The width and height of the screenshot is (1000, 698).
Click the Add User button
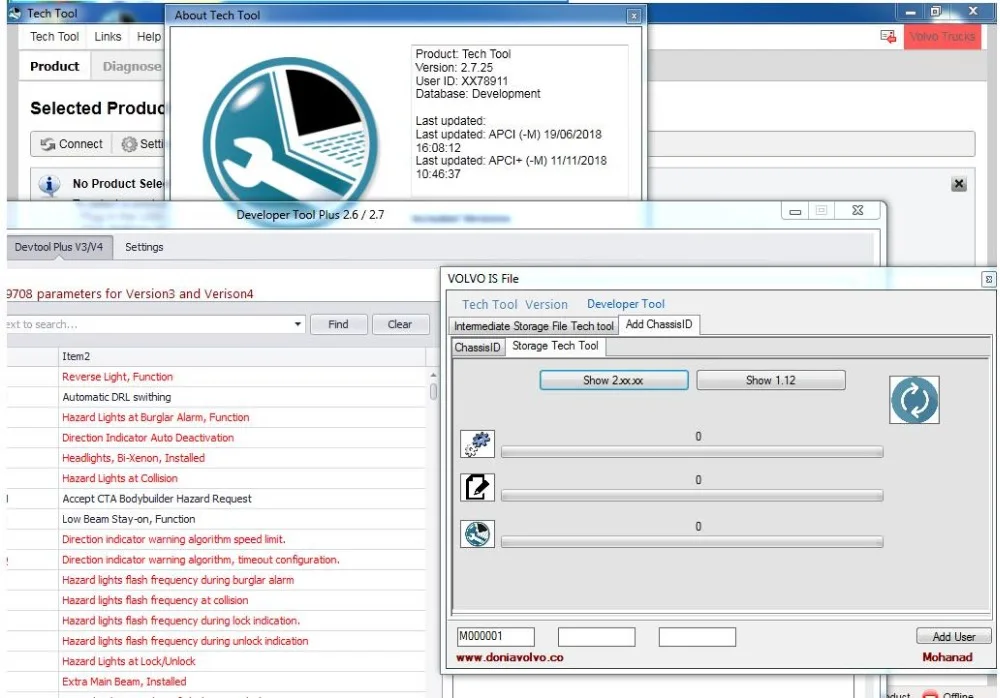(x=953, y=636)
